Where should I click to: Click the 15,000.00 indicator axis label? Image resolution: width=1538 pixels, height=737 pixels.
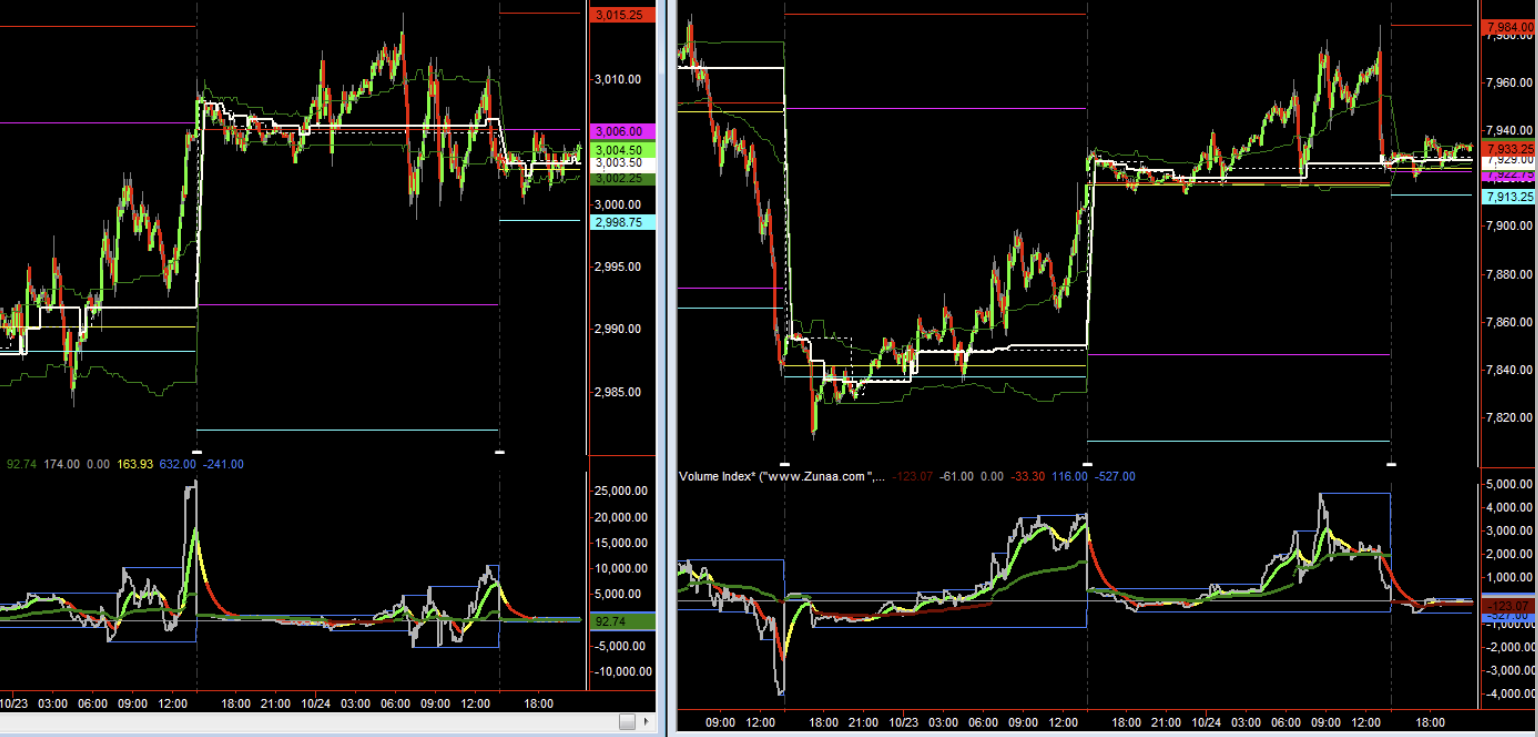pos(623,544)
